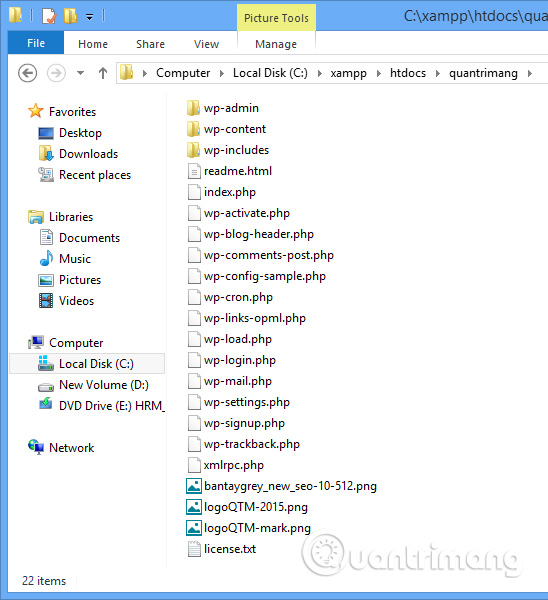Open the File menu

[x=36, y=43]
